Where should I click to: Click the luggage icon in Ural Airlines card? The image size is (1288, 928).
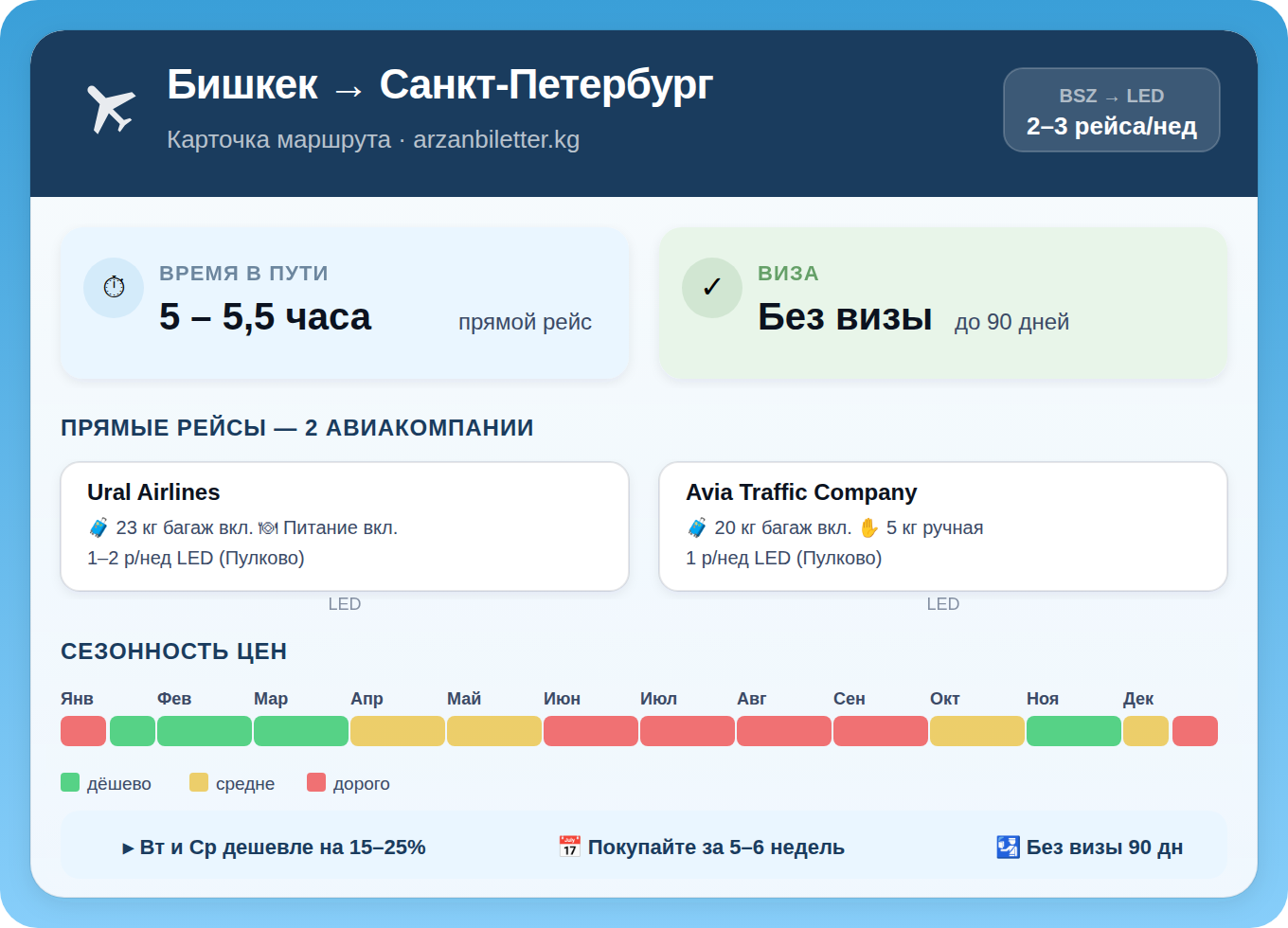coord(98,526)
